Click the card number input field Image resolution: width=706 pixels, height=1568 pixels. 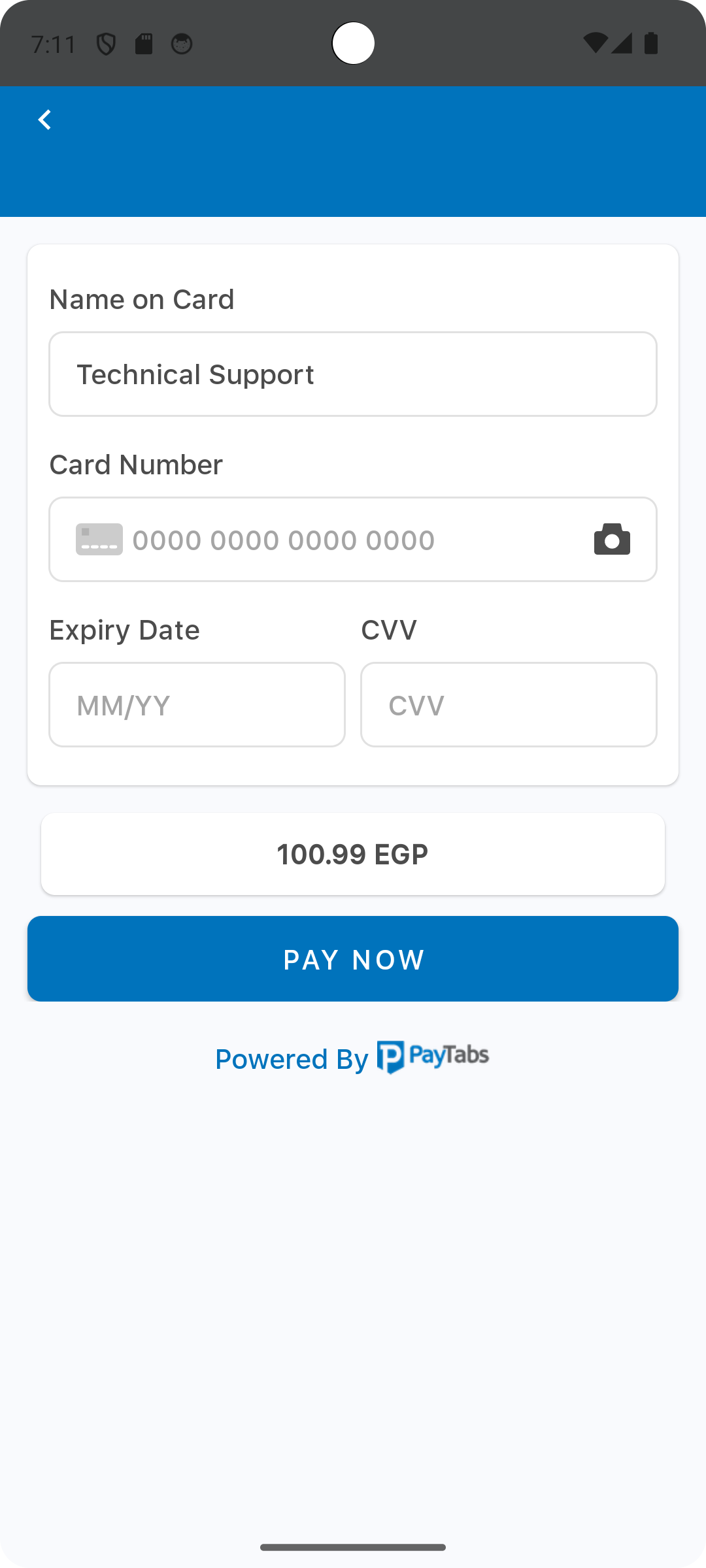(x=353, y=540)
